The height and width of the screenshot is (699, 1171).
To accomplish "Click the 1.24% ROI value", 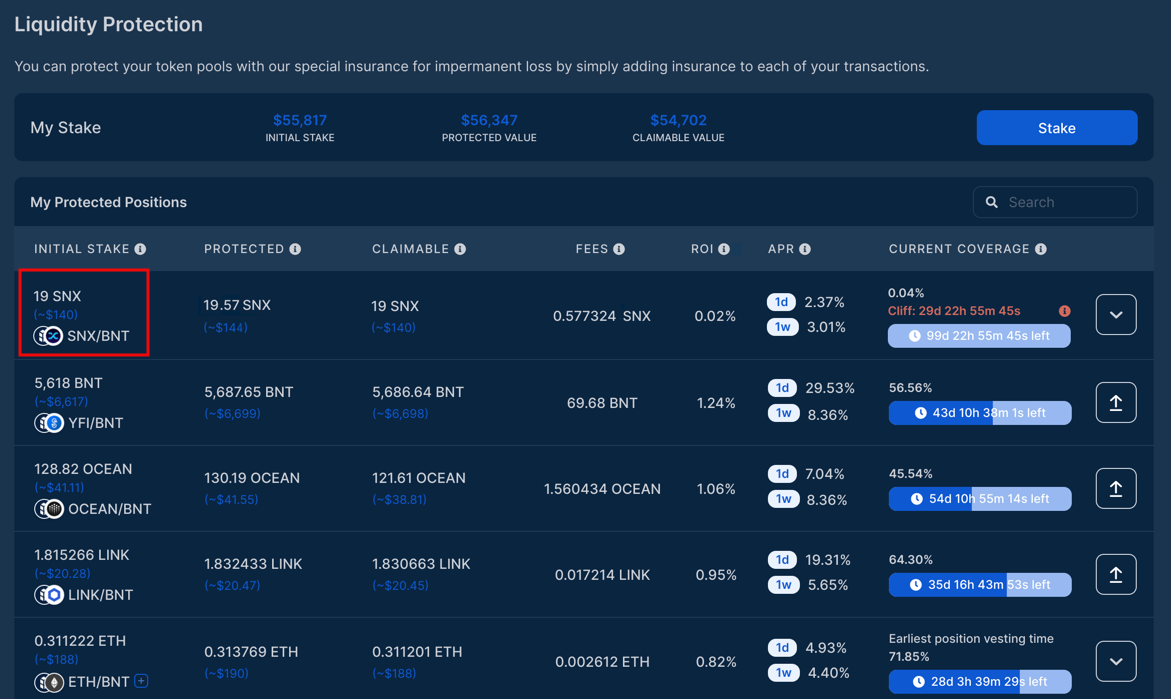I will (x=716, y=403).
